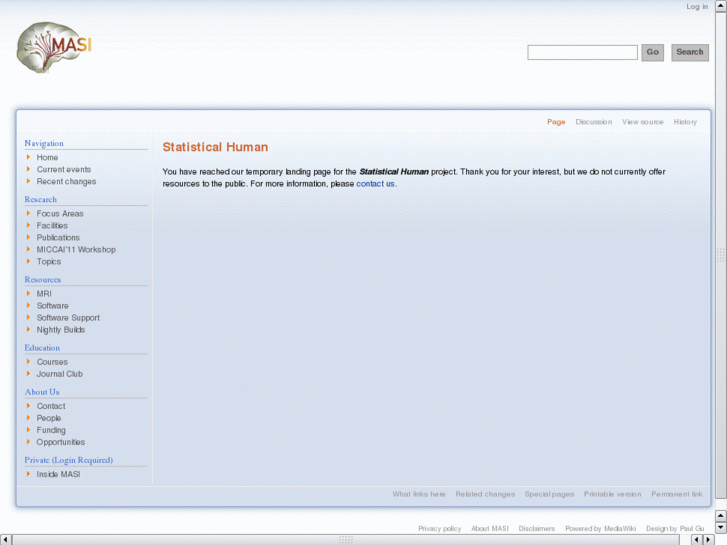Click the MASI brain logo
Screen dimensions: 727x545
(54, 47)
